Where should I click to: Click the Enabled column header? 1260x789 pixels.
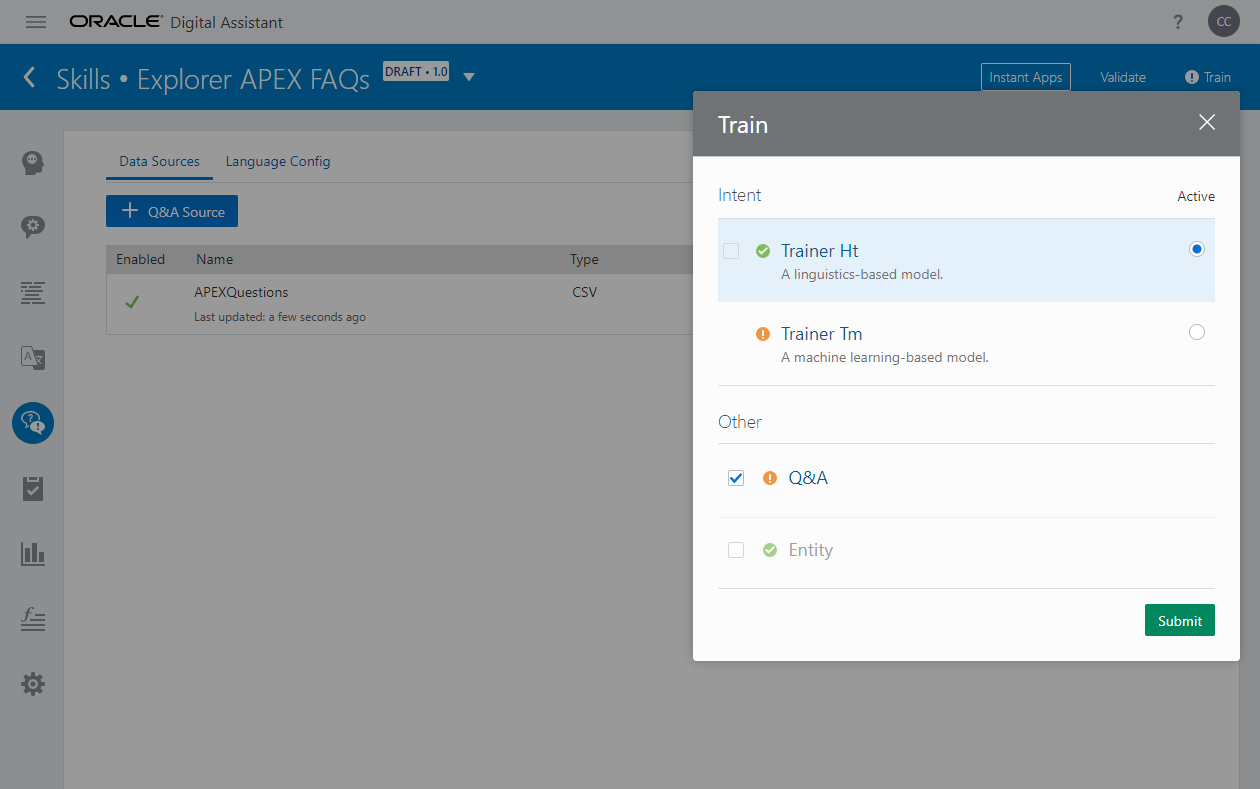[140, 259]
